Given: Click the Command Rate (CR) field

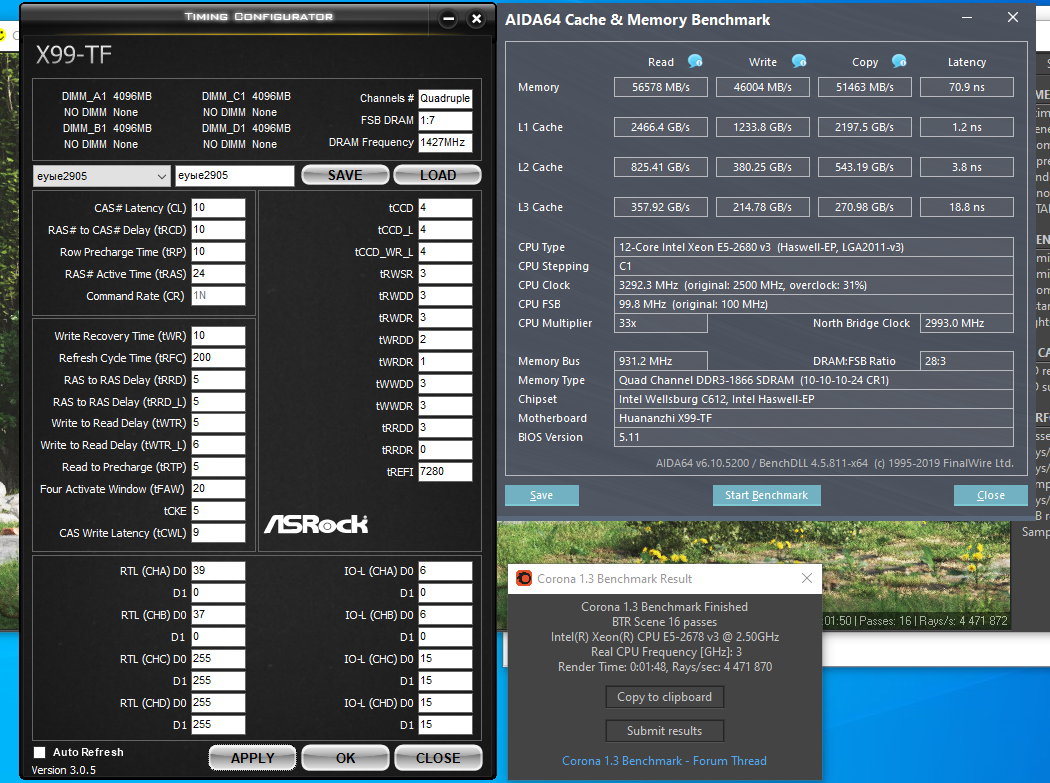Looking at the screenshot, I should tap(218, 296).
